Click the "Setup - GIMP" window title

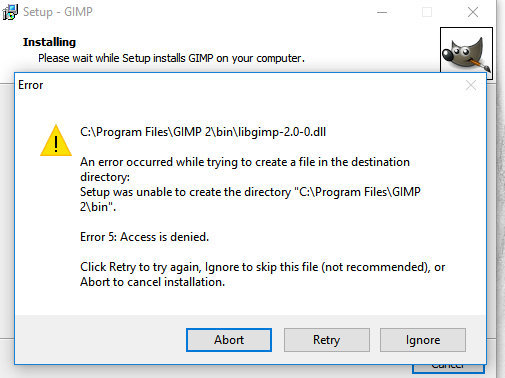58,12
